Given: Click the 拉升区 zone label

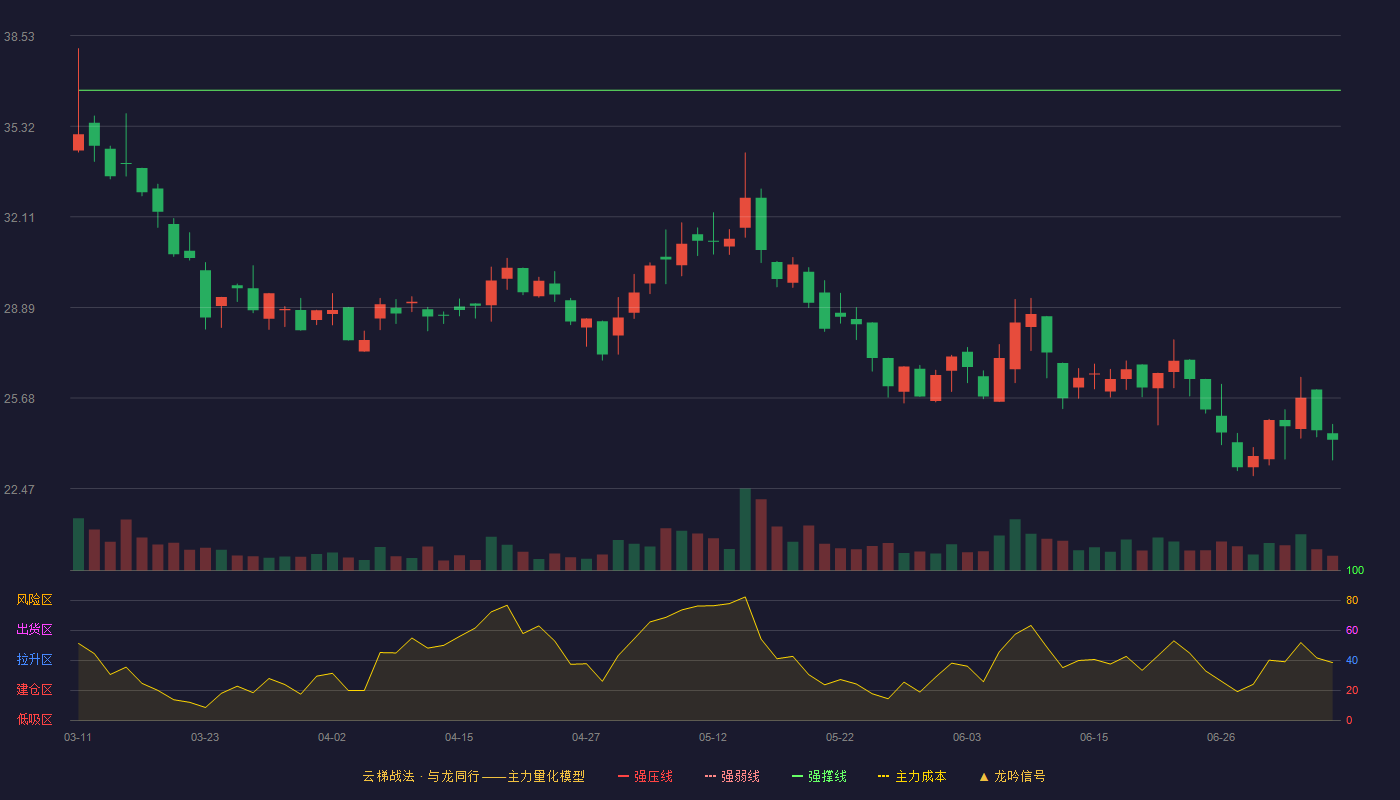Looking at the screenshot, I should 34,660.
